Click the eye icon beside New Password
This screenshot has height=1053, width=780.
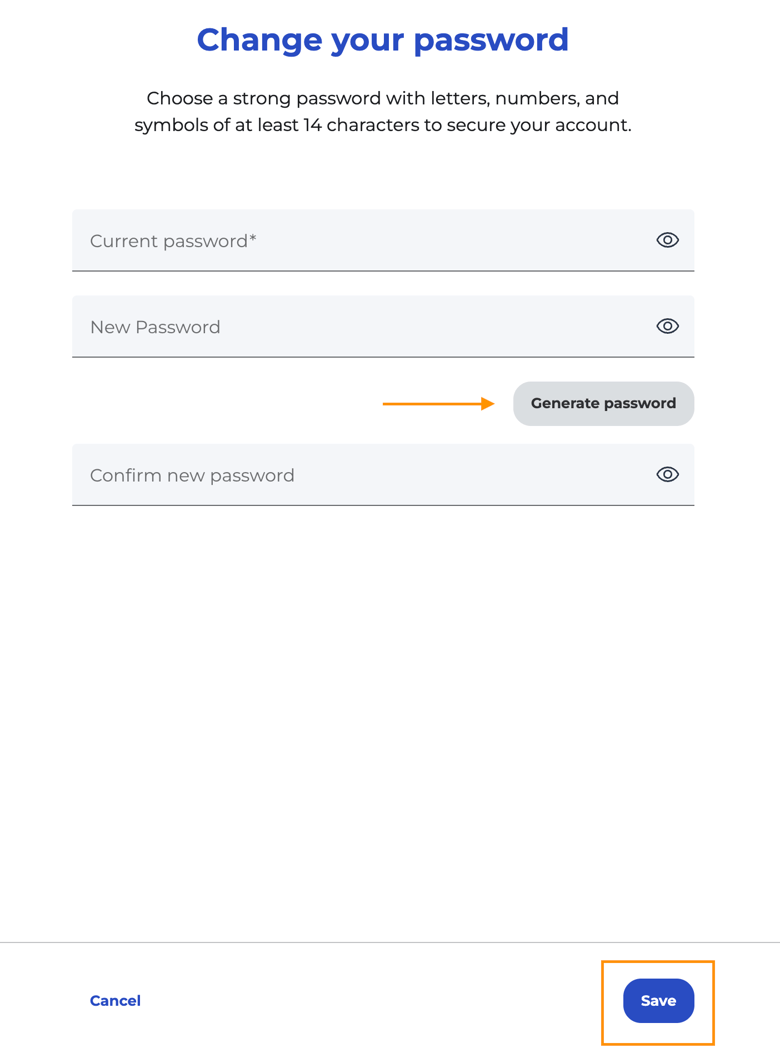(x=666, y=326)
